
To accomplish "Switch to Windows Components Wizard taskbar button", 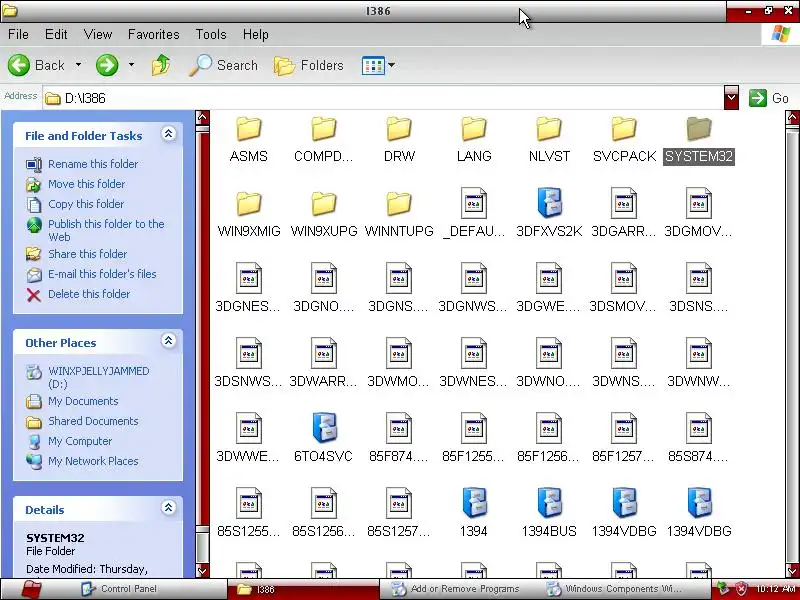I will [x=614, y=589].
